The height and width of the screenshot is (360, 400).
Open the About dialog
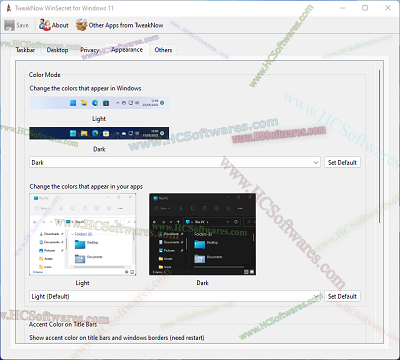54,25
